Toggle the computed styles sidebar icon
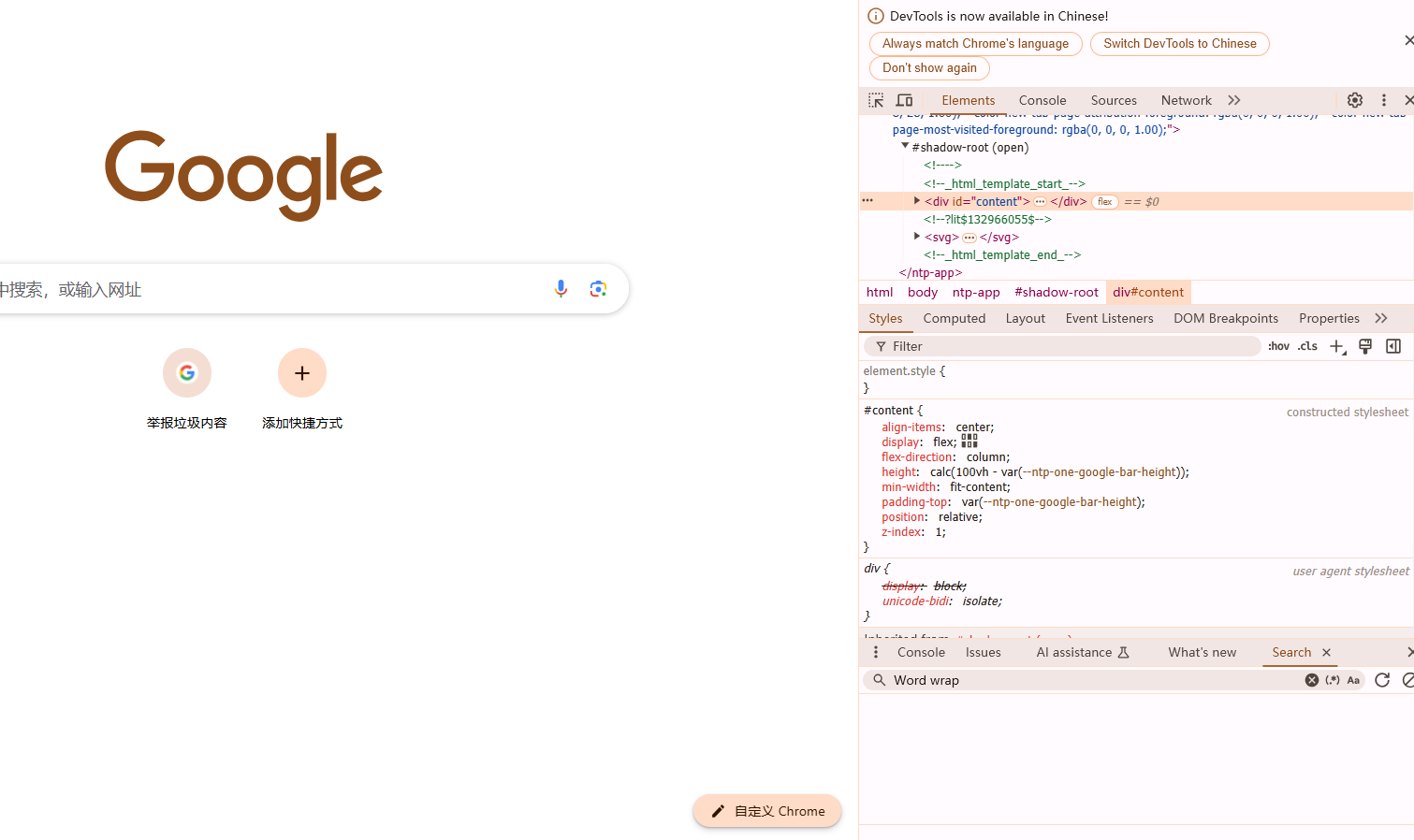Image resolution: width=1414 pixels, height=840 pixels. (x=1393, y=346)
